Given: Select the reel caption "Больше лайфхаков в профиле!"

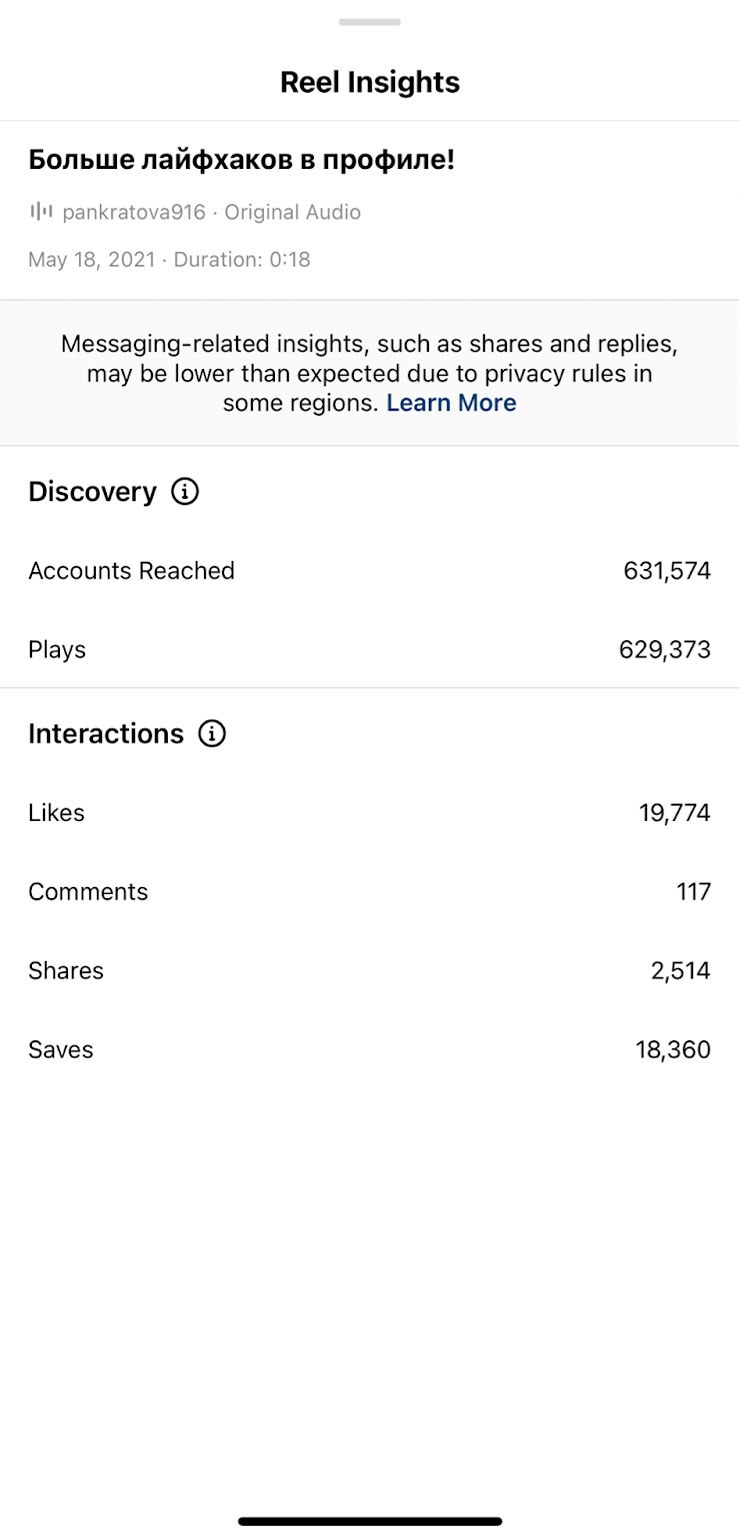Looking at the screenshot, I should (242, 160).
